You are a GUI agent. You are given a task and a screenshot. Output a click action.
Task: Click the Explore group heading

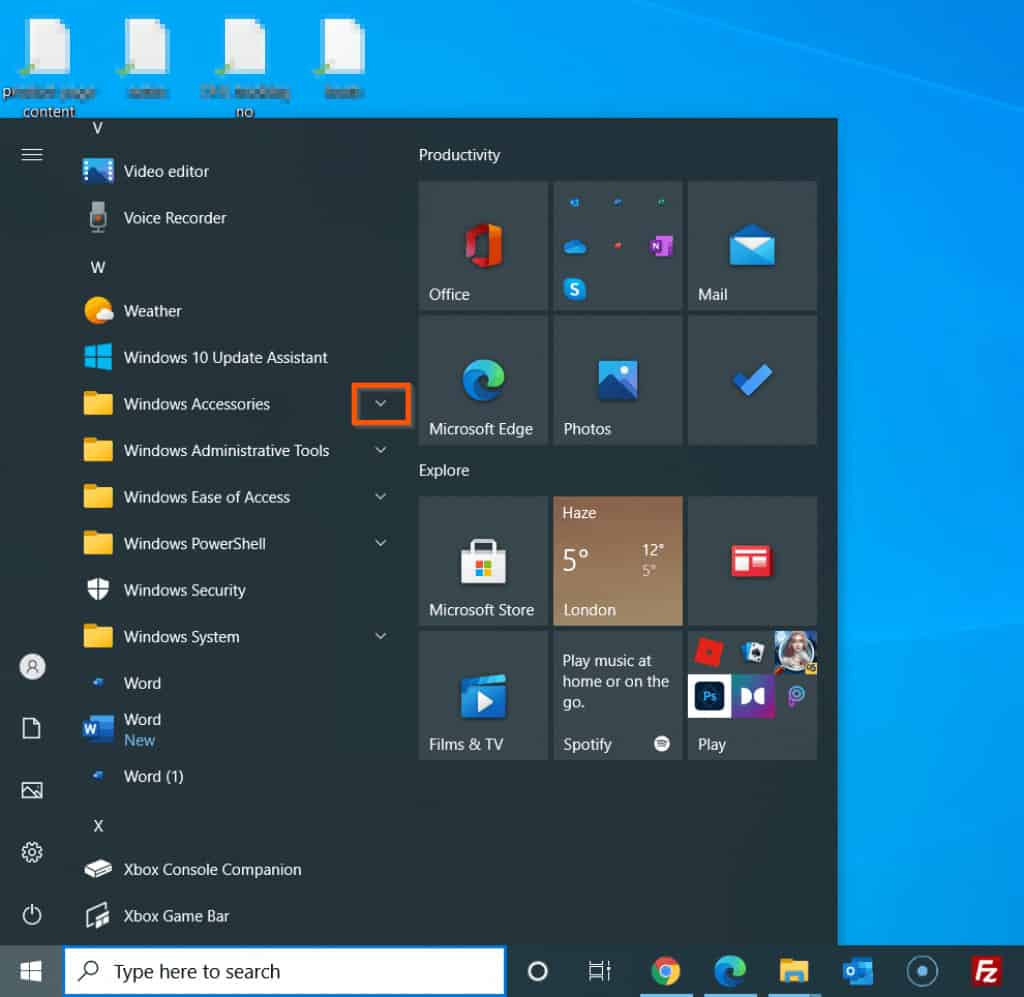(443, 470)
